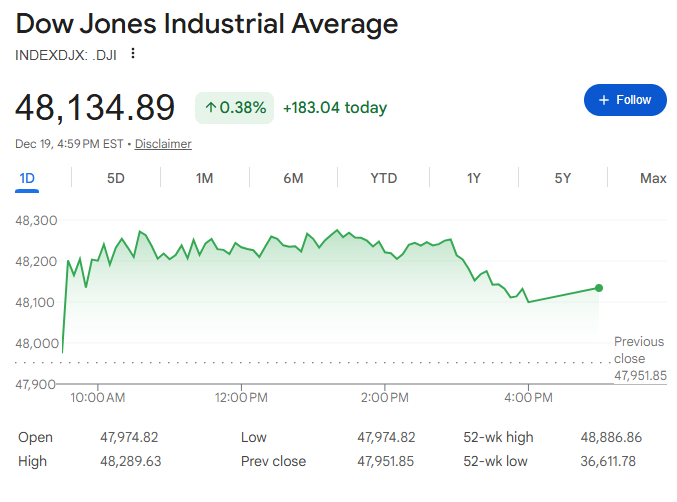Click the plus icon in Follow button
Viewport: 677px width, 502px height.
coord(604,100)
